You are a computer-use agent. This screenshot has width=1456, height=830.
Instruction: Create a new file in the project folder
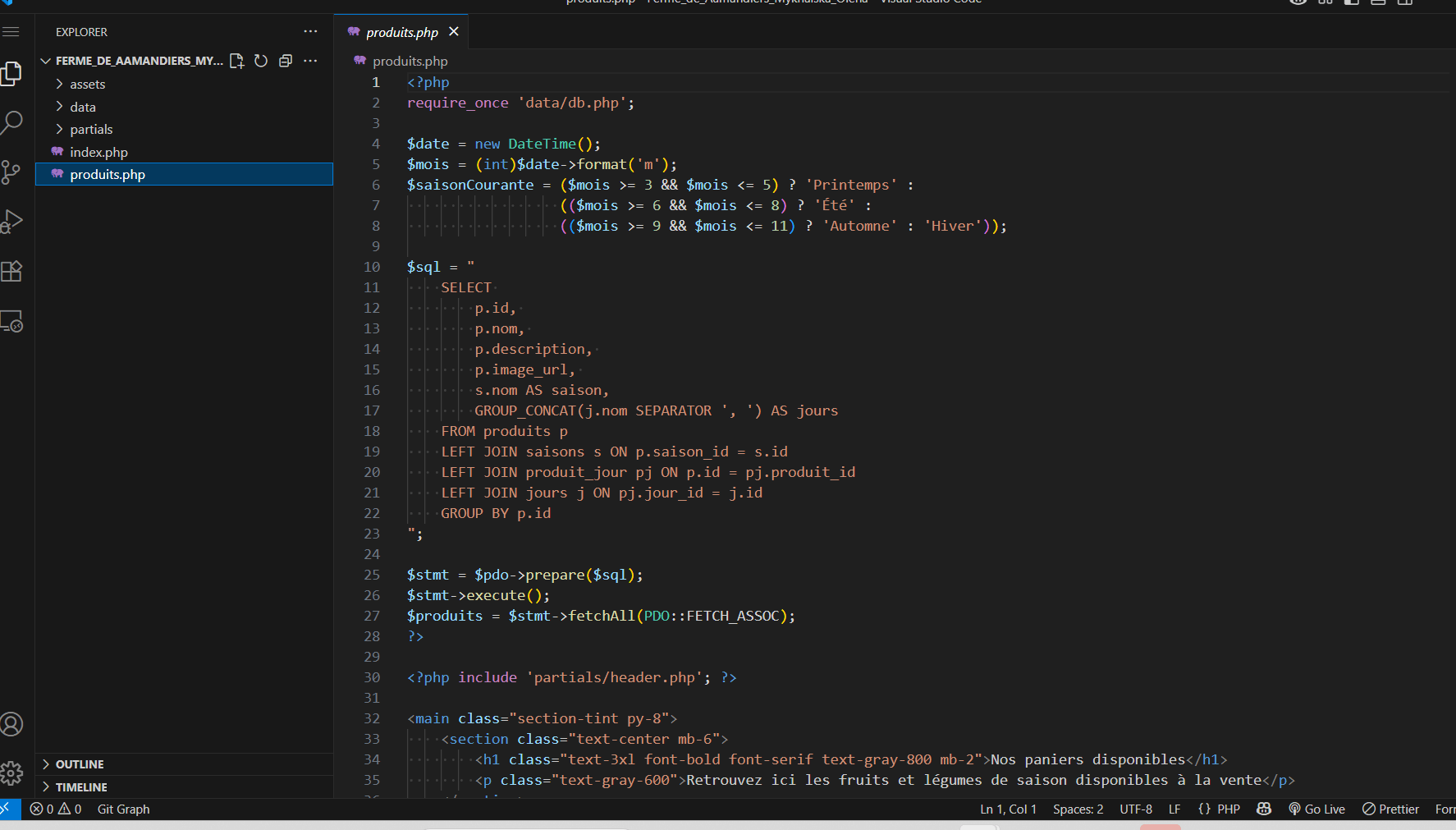pyautogui.click(x=237, y=61)
